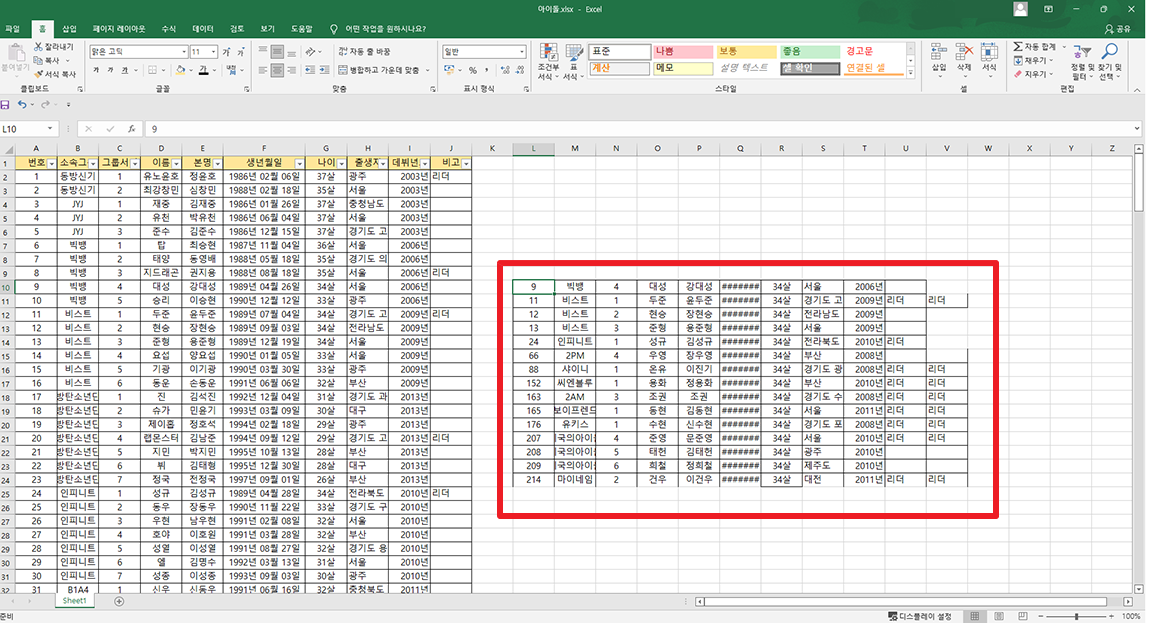Click the zoom slider in status bar

1076,616
